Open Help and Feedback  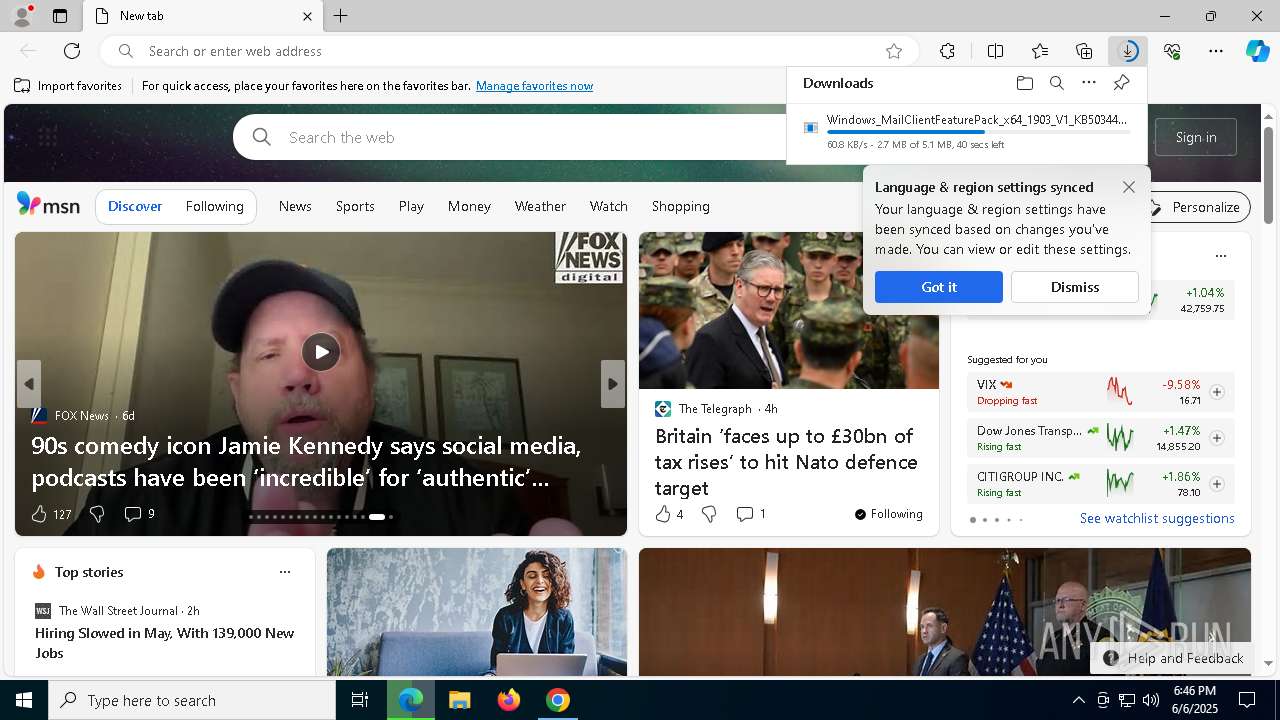[1173, 658]
